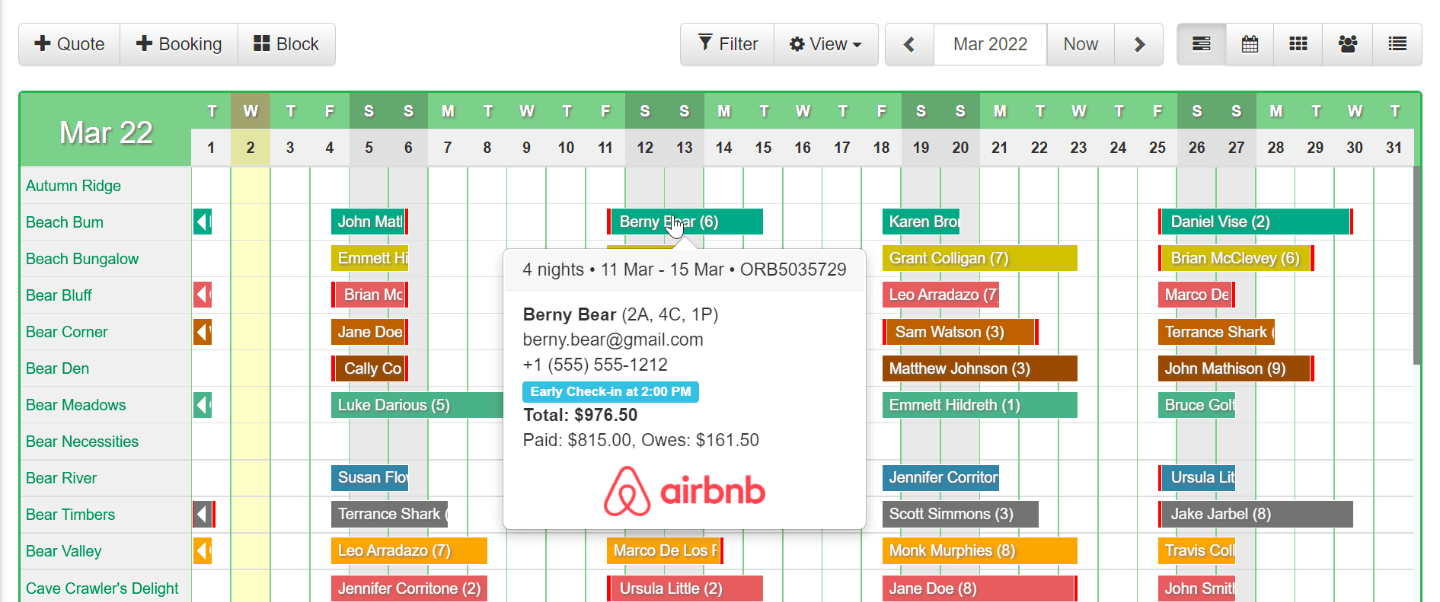Image resolution: width=1440 pixels, height=602 pixels.
Task: Open the list view icon
Action: (1396, 44)
